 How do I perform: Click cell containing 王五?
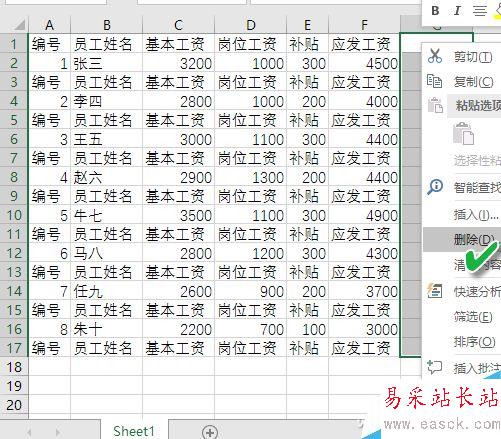(107, 139)
